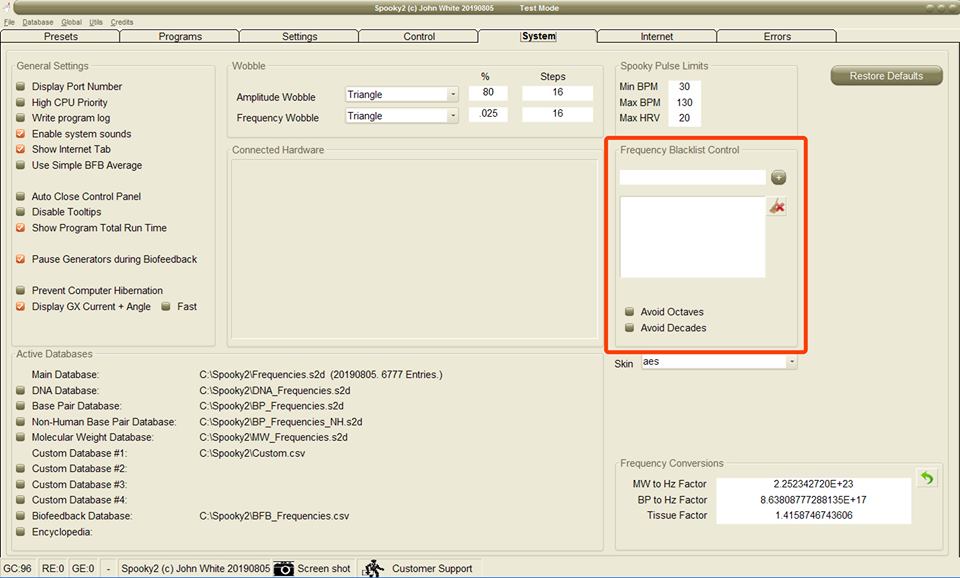Image resolution: width=960 pixels, height=578 pixels.
Task: Open the Frequency Wobble waveform dropdown
Action: [x=452, y=116]
